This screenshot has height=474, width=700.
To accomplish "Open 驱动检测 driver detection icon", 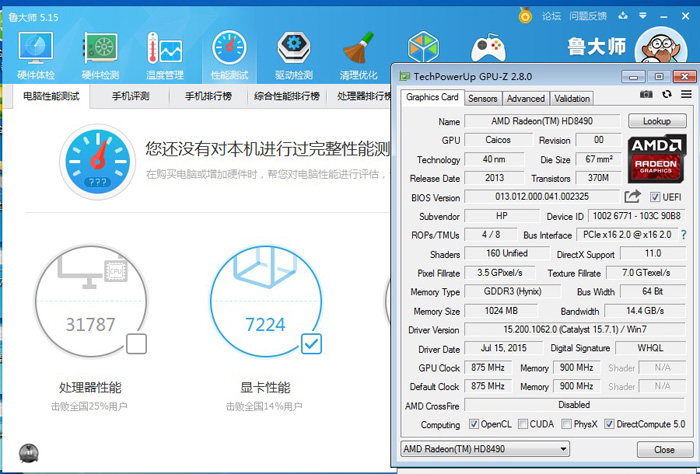I will click(x=294, y=48).
